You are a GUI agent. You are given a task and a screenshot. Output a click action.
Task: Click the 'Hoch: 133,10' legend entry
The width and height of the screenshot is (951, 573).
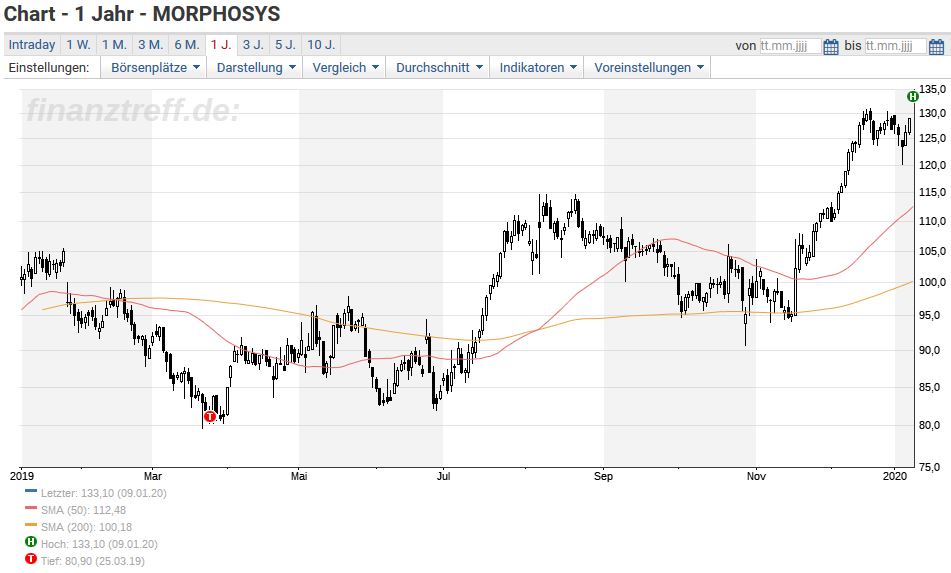coord(99,544)
